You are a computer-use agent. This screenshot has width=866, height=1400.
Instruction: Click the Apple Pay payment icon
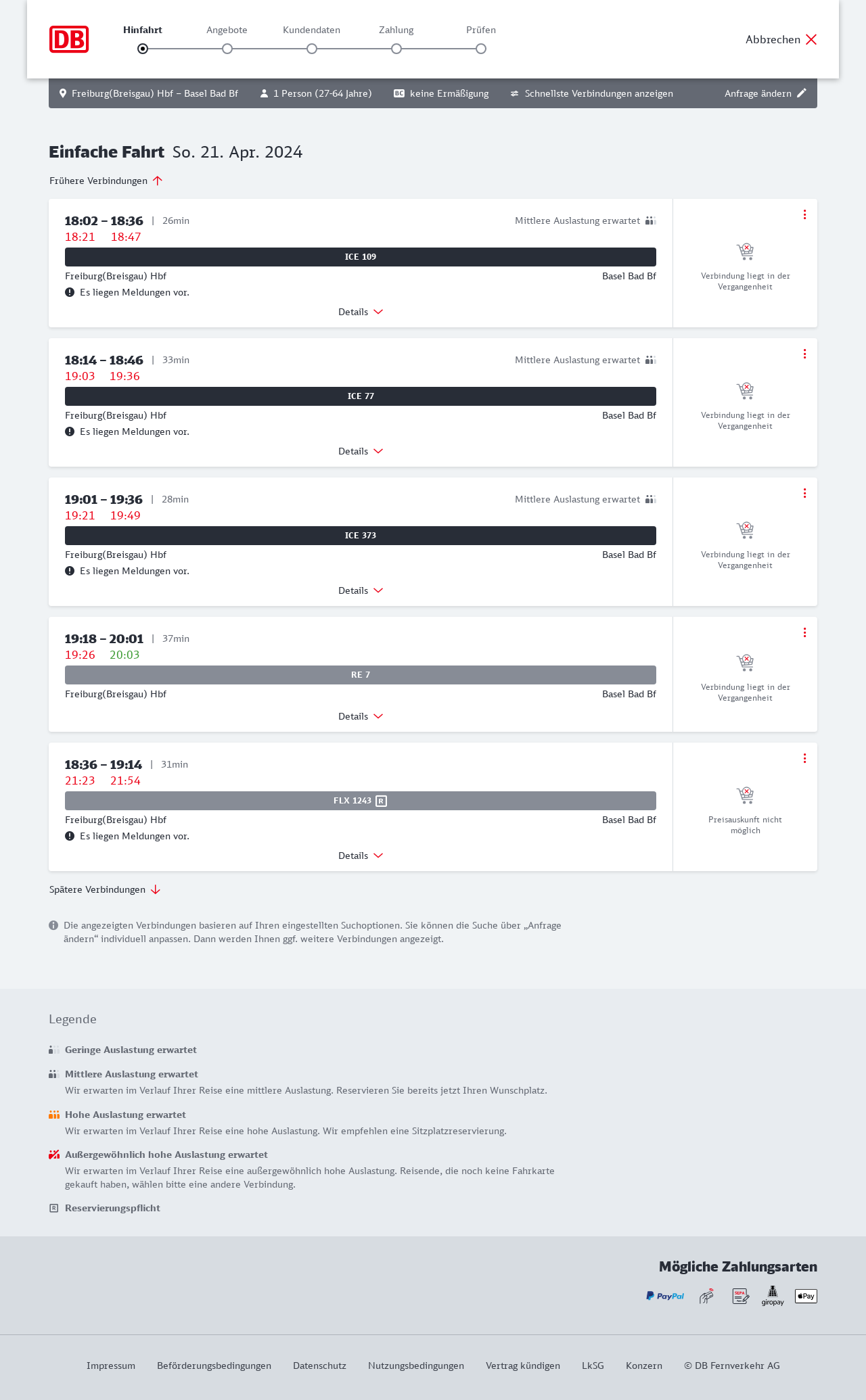(x=806, y=1296)
